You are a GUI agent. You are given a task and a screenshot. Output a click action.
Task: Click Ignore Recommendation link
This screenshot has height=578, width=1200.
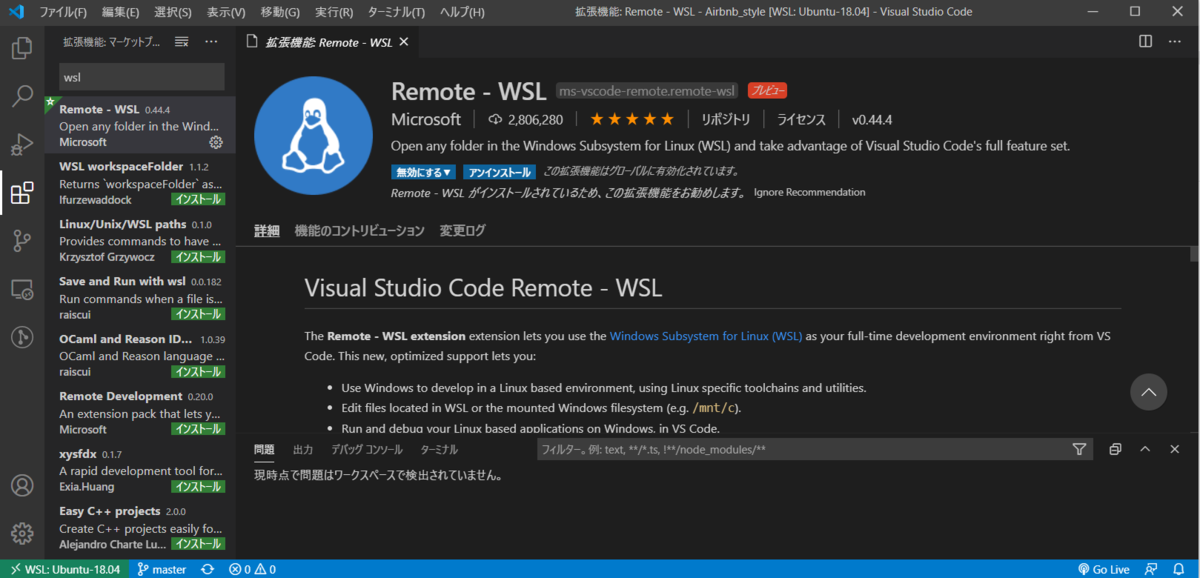(809, 192)
